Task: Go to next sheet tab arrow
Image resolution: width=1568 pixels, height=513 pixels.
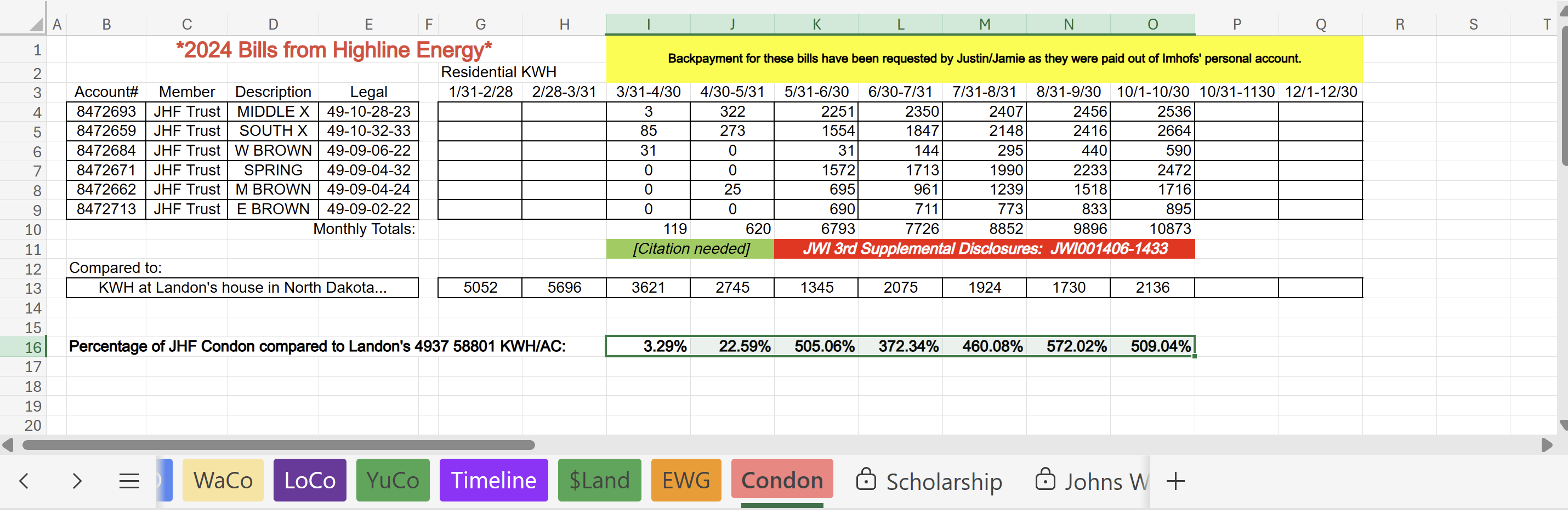Action: [77, 481]
